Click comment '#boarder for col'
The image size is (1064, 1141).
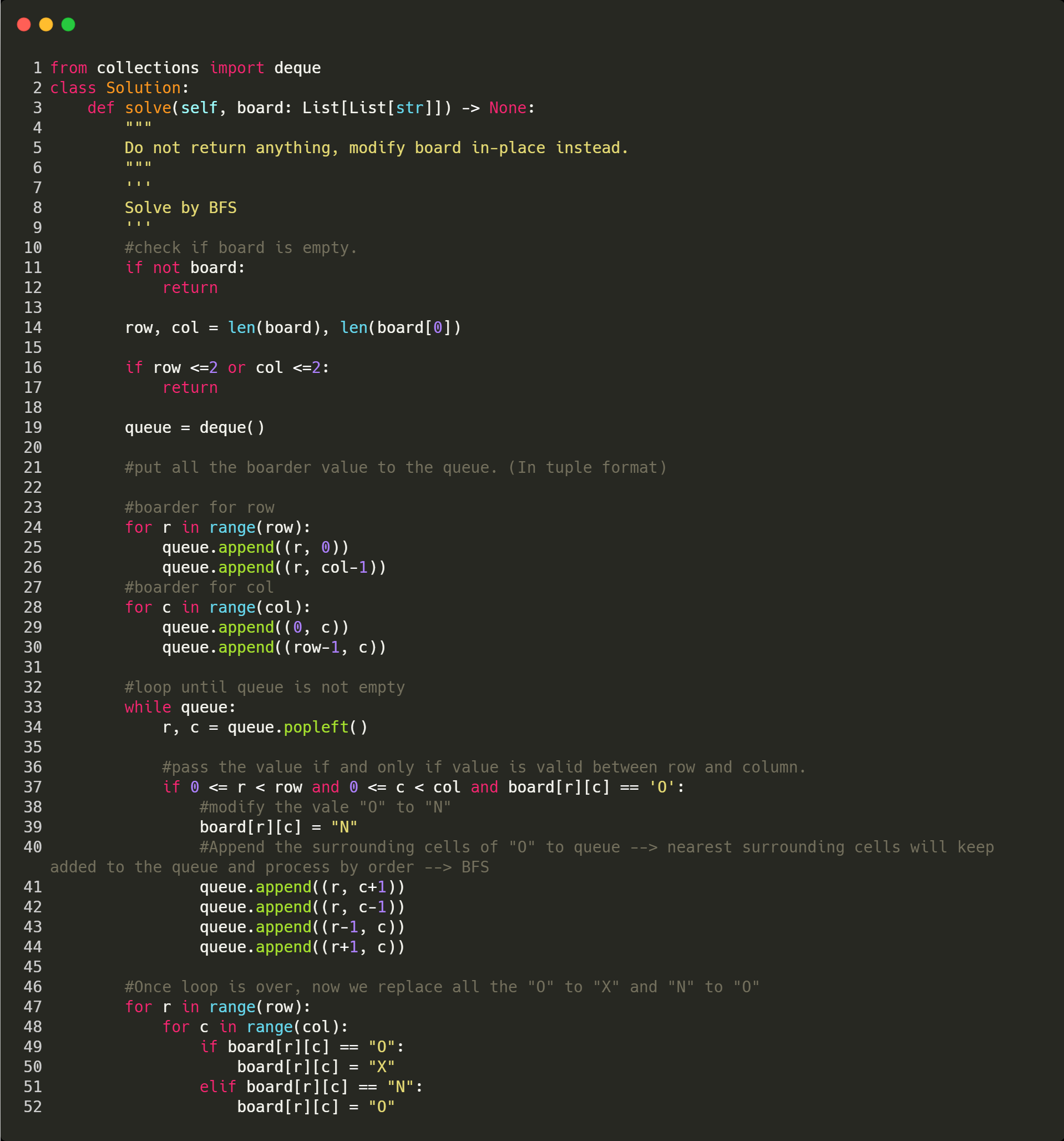(x=199, y=587)
